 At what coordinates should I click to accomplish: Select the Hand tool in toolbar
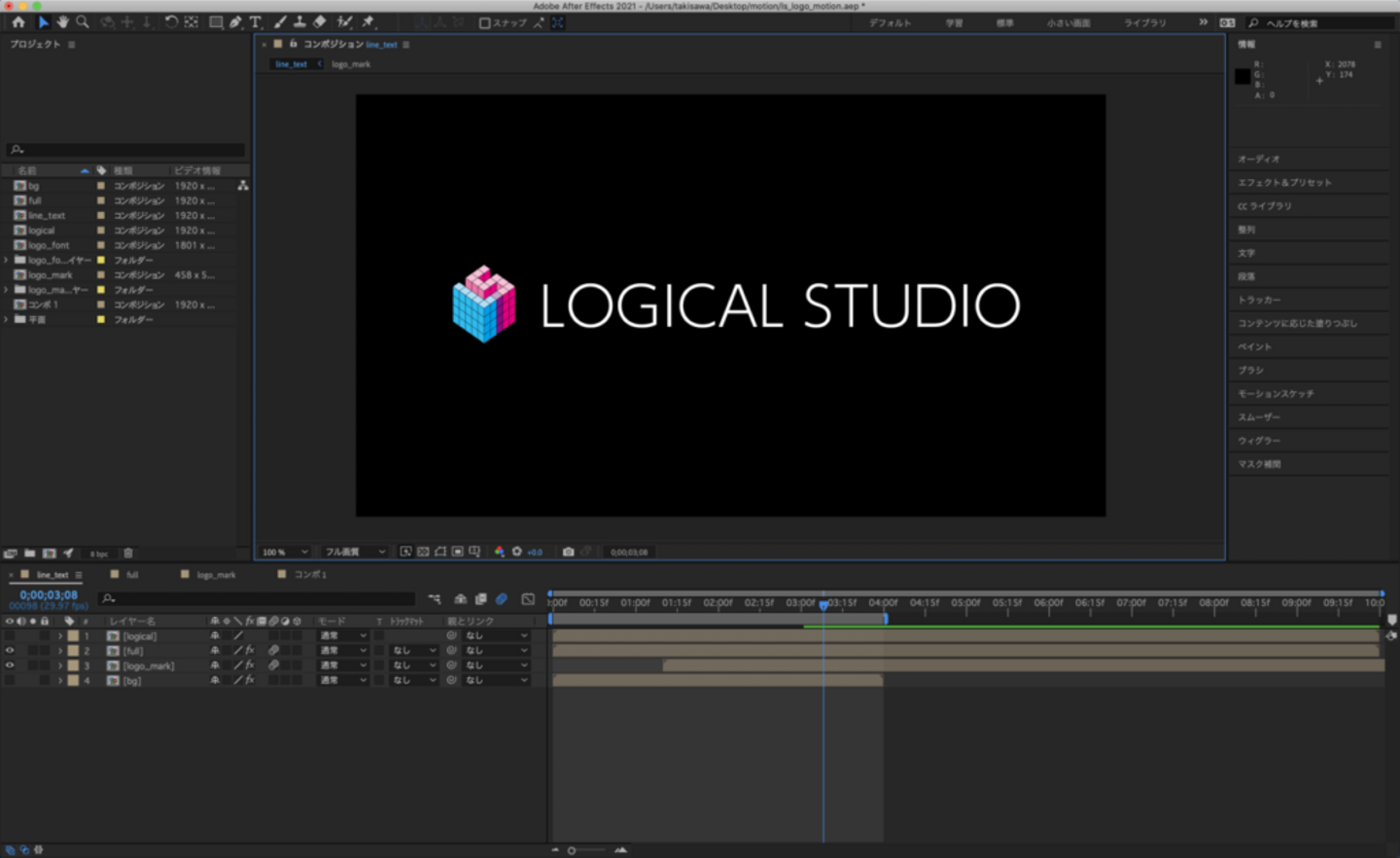pyautogui.click(x=62, y=22)
